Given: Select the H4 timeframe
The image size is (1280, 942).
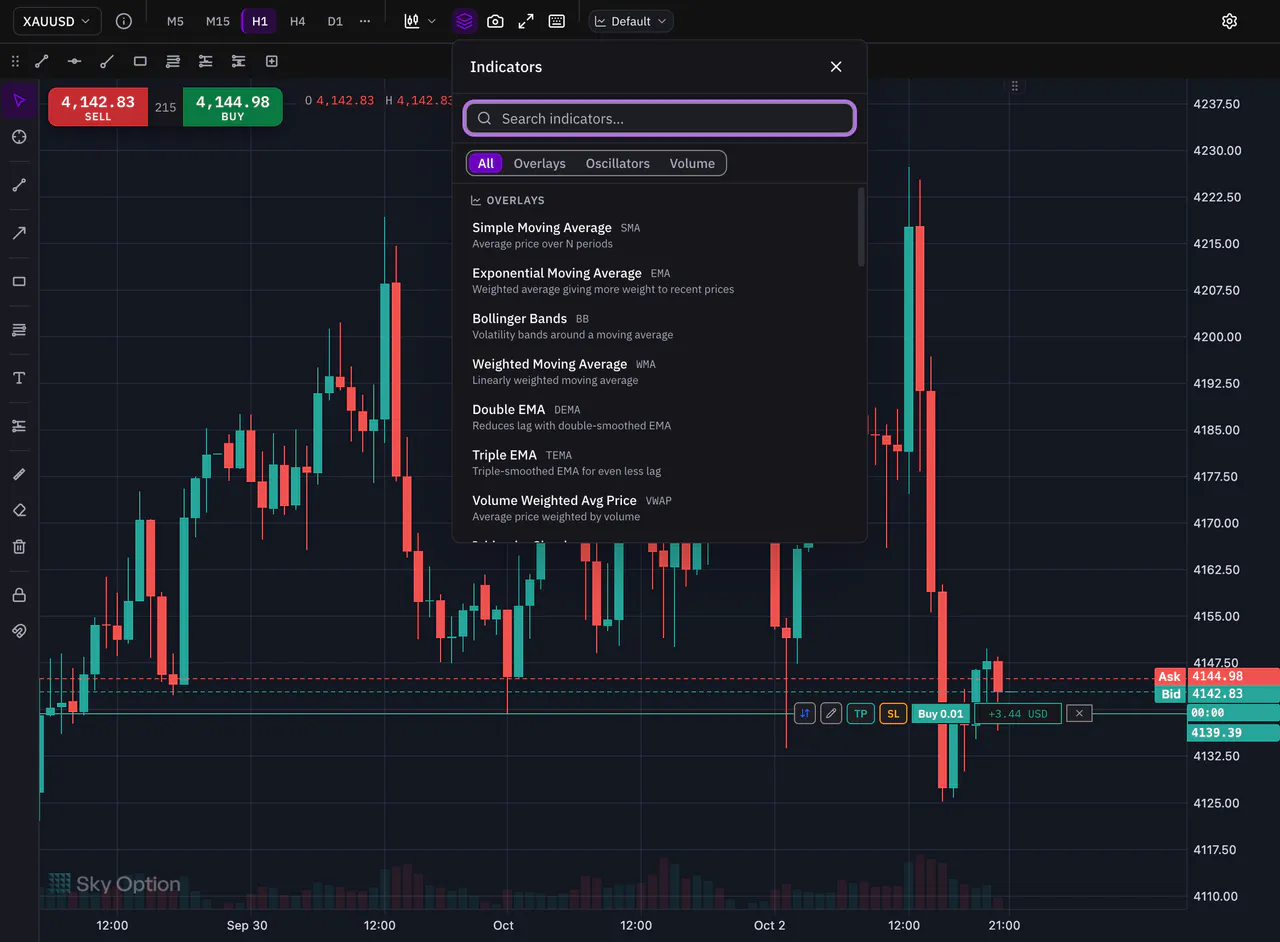Looking at the screenshot, I should tap(298, 21).
